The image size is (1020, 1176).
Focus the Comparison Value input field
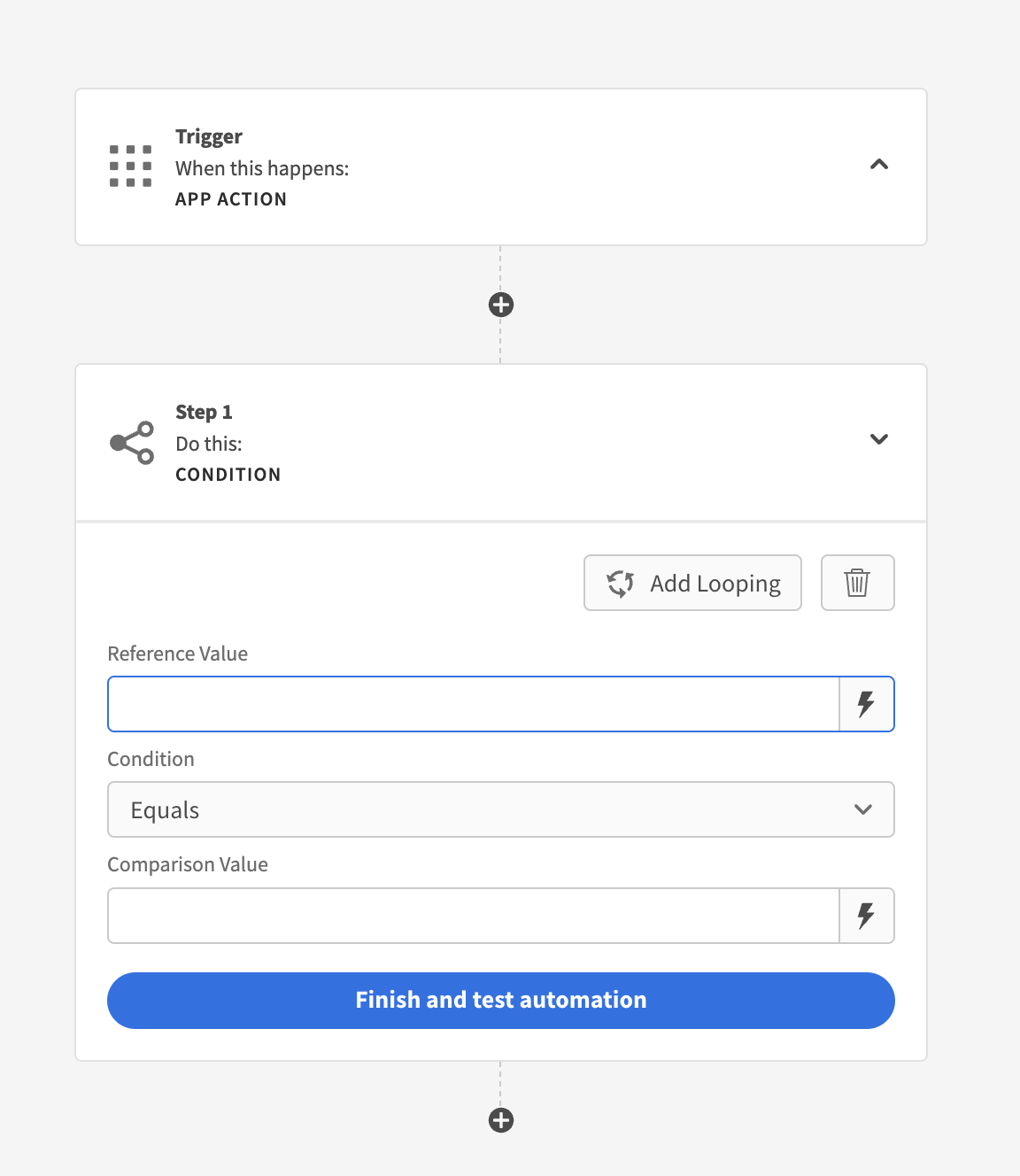coord(473,916)
